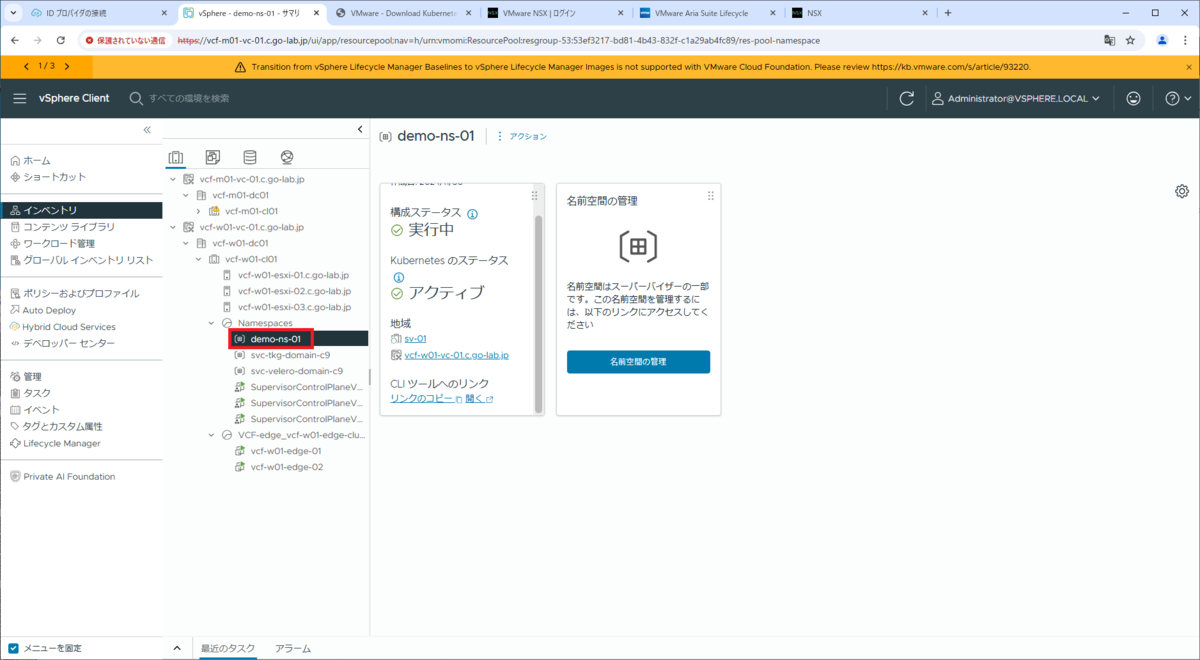Open the help question mark menu
The height and width of the screenshot is (660, 1200).
click(x=1178, y=98)
